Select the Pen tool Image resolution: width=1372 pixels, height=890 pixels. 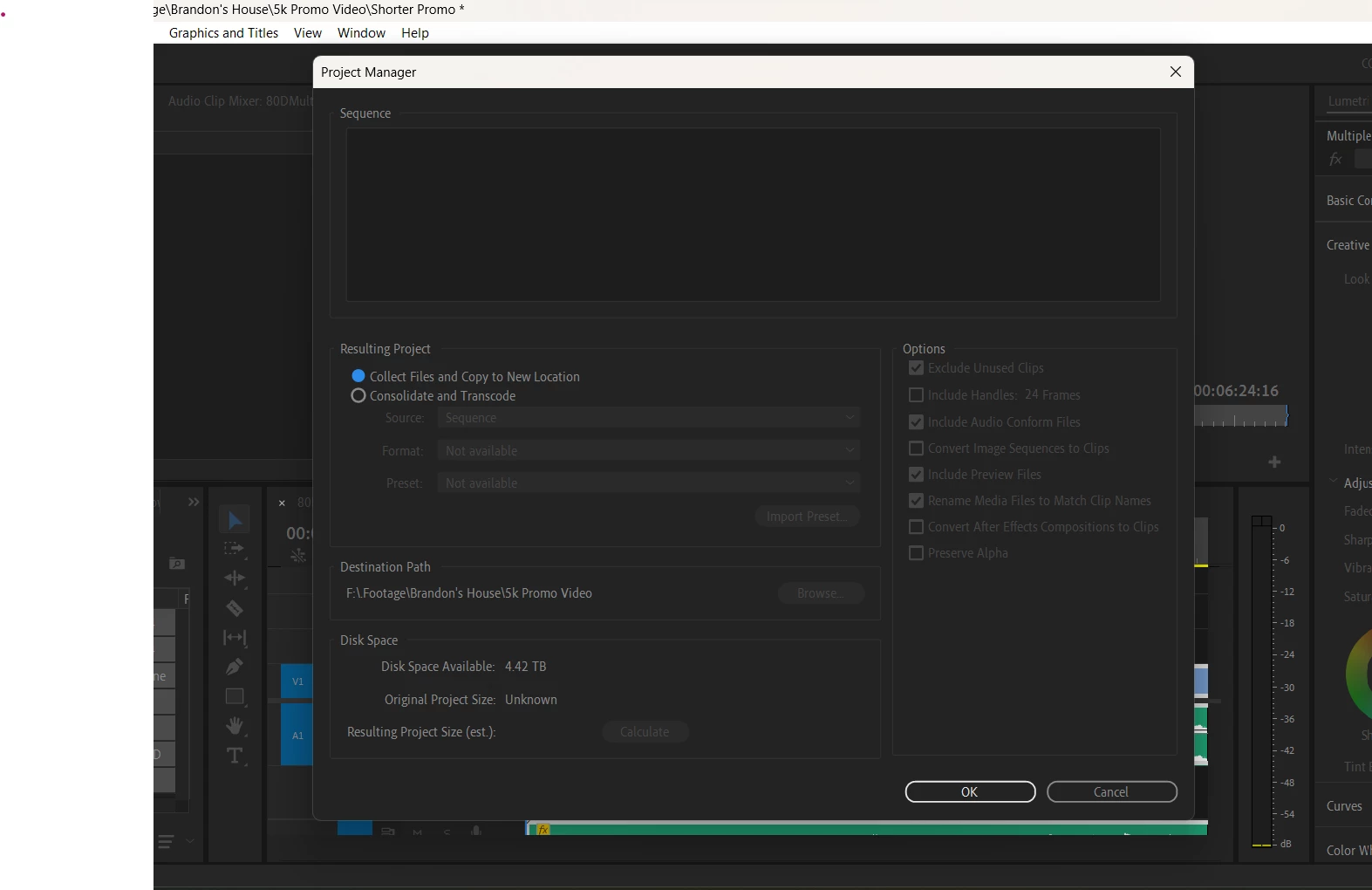pos(234,667)
